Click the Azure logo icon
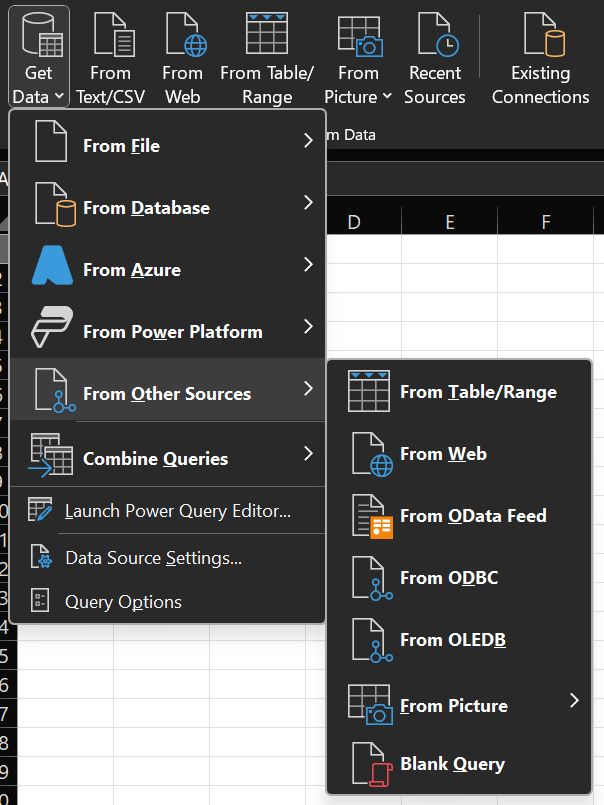 (x=52, y=265)
